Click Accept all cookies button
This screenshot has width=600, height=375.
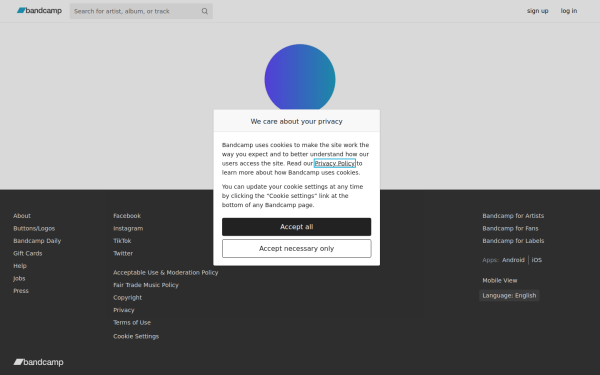point(297,227)
